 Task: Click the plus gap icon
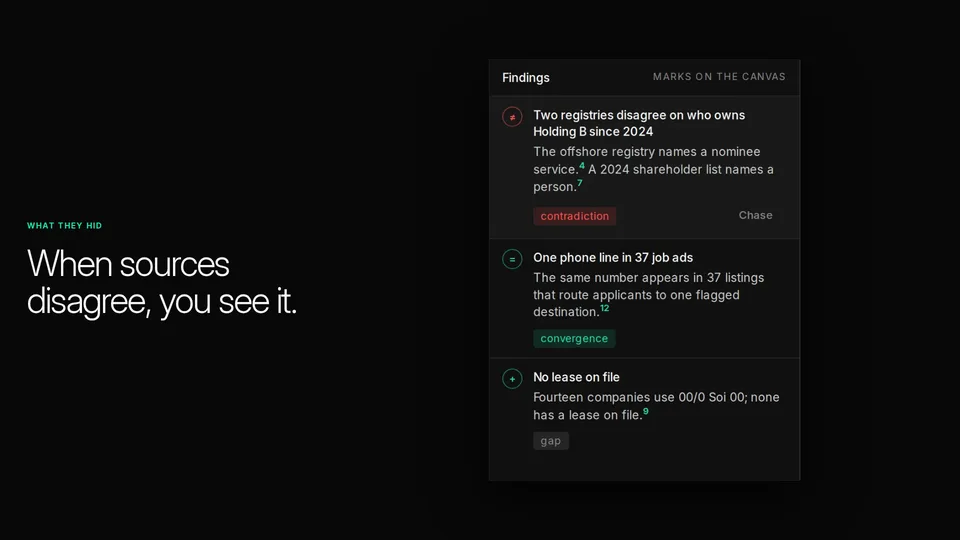[512, 378]
